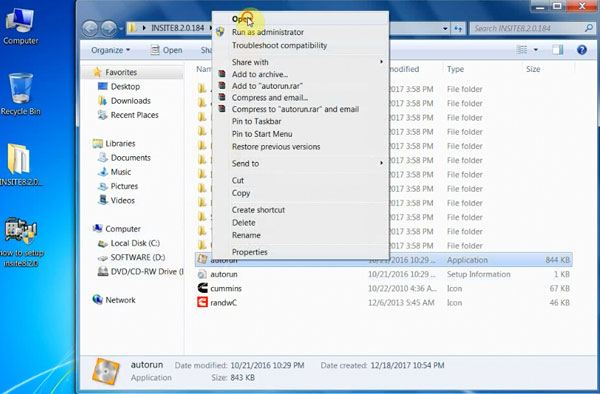The height and width of the screenshot is (394, 600).
Task: Select the how to setup insite8.2.0 desktop shortcut
Action: pyautogui.click(x=21, y=242)
